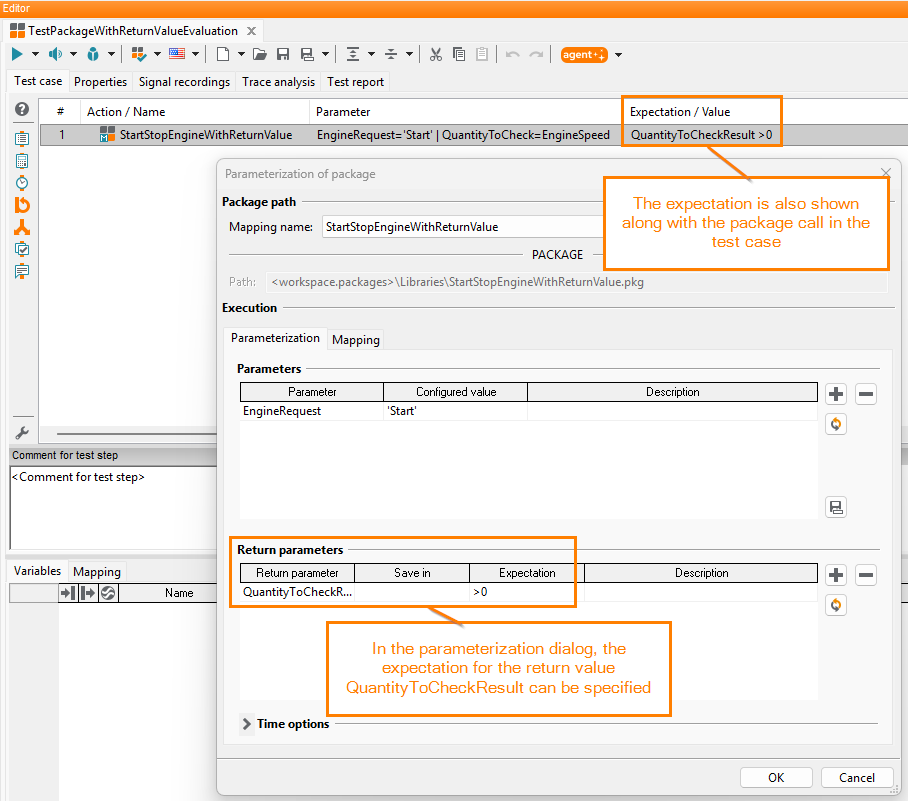Open the dropdown arrow next to agent+ button
Screen dimensions: 908x801
pos(618,55)
